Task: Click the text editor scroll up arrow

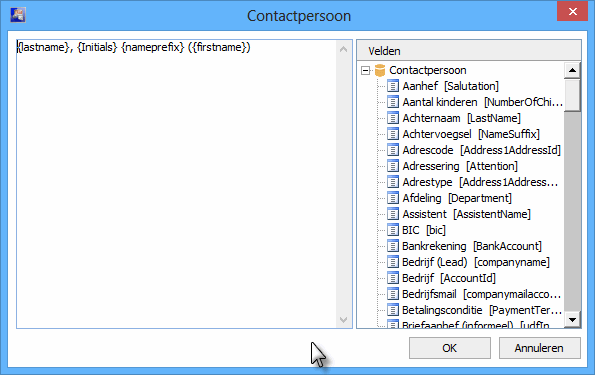Action: coord(343,49)
